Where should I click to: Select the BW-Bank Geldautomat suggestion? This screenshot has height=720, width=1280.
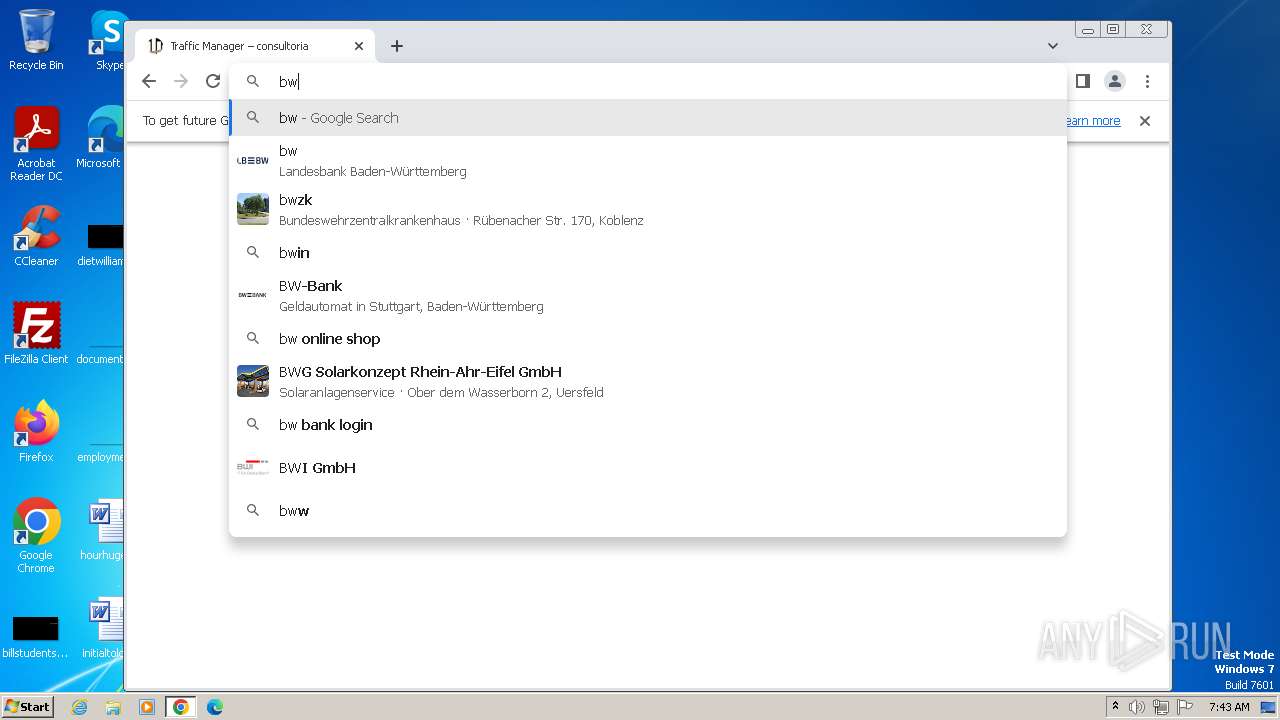[x=648, y=296]
